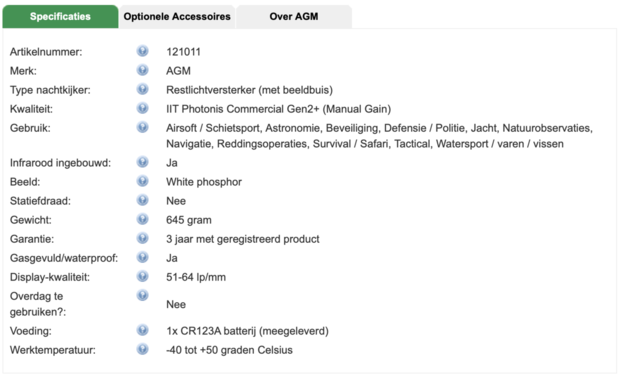Click the question icon beside Gebruik
Image resolution: width=620 pixels, height=376 pixels.
[142, 127]
